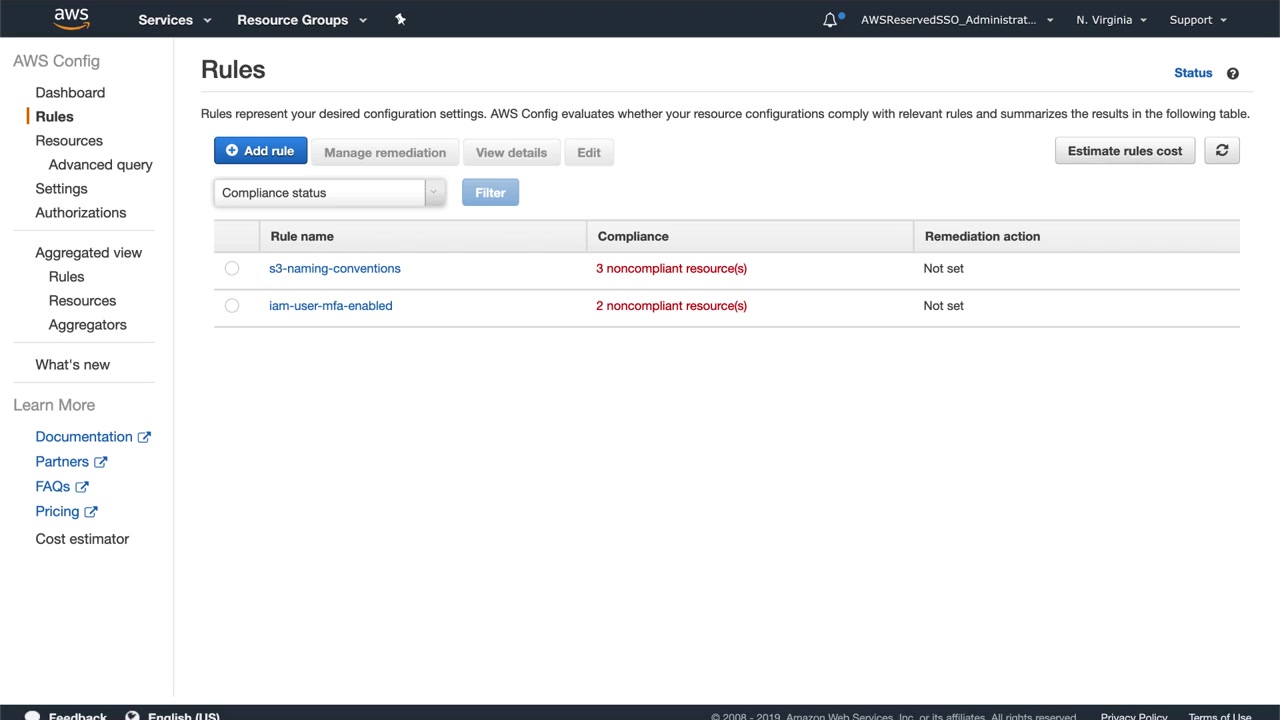The height and width of the screenshot is (720, 1280).
Task: Select the iam-user-mfa-enabled rule radio button
Action: pos(232,306)
